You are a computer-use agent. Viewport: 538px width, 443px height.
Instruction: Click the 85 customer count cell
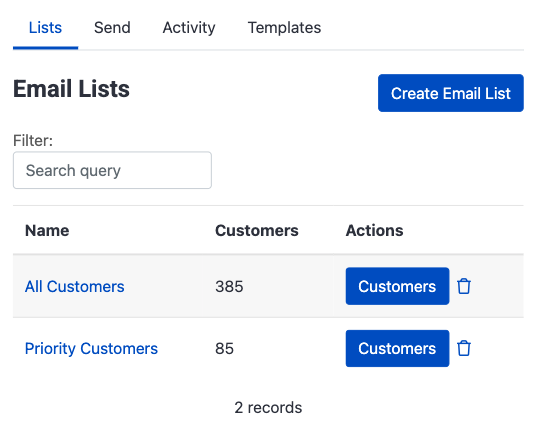coord(224,349)
